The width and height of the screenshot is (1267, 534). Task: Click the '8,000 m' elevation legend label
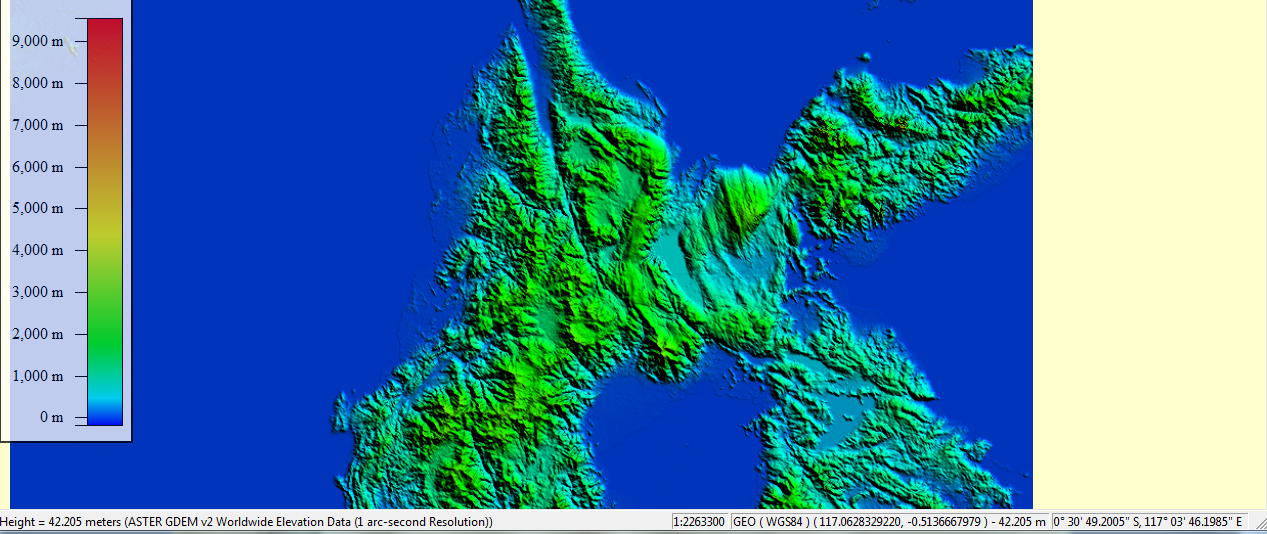click(x=37, y=84)
